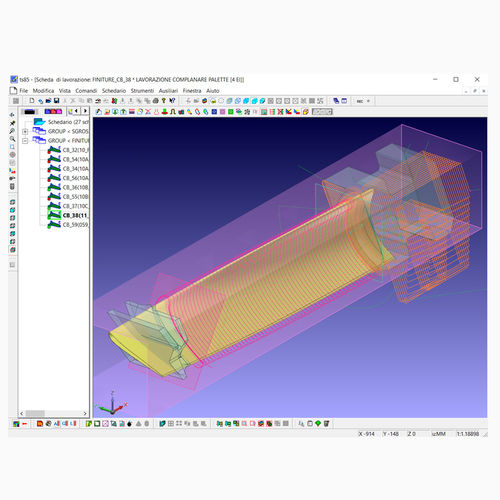Select the CB_32(10 operation row

68,150
